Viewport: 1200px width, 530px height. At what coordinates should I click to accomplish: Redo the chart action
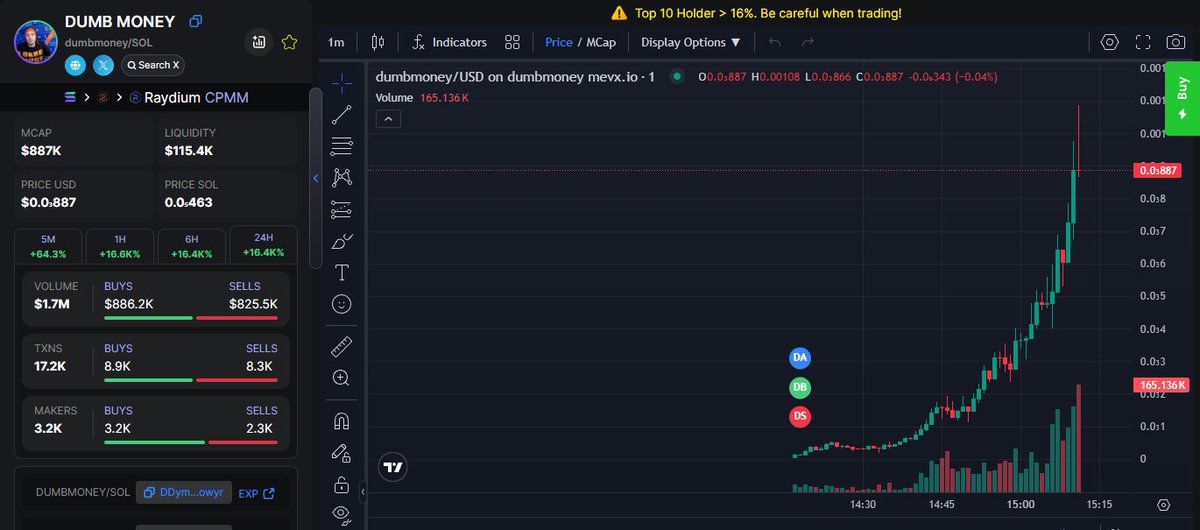coord(808,42)
